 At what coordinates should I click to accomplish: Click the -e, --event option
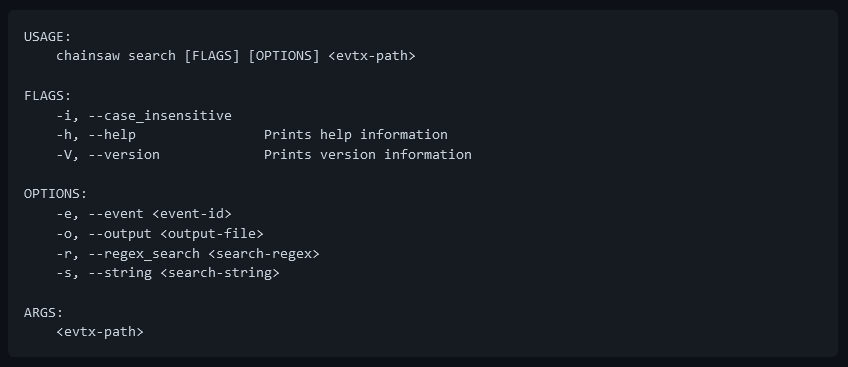tap(100, 213)
